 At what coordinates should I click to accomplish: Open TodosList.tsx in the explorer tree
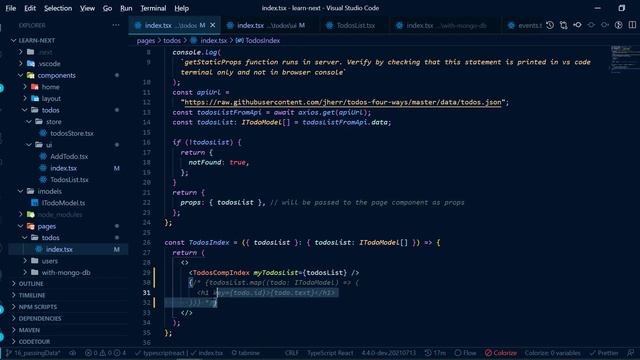click(69, 180)
